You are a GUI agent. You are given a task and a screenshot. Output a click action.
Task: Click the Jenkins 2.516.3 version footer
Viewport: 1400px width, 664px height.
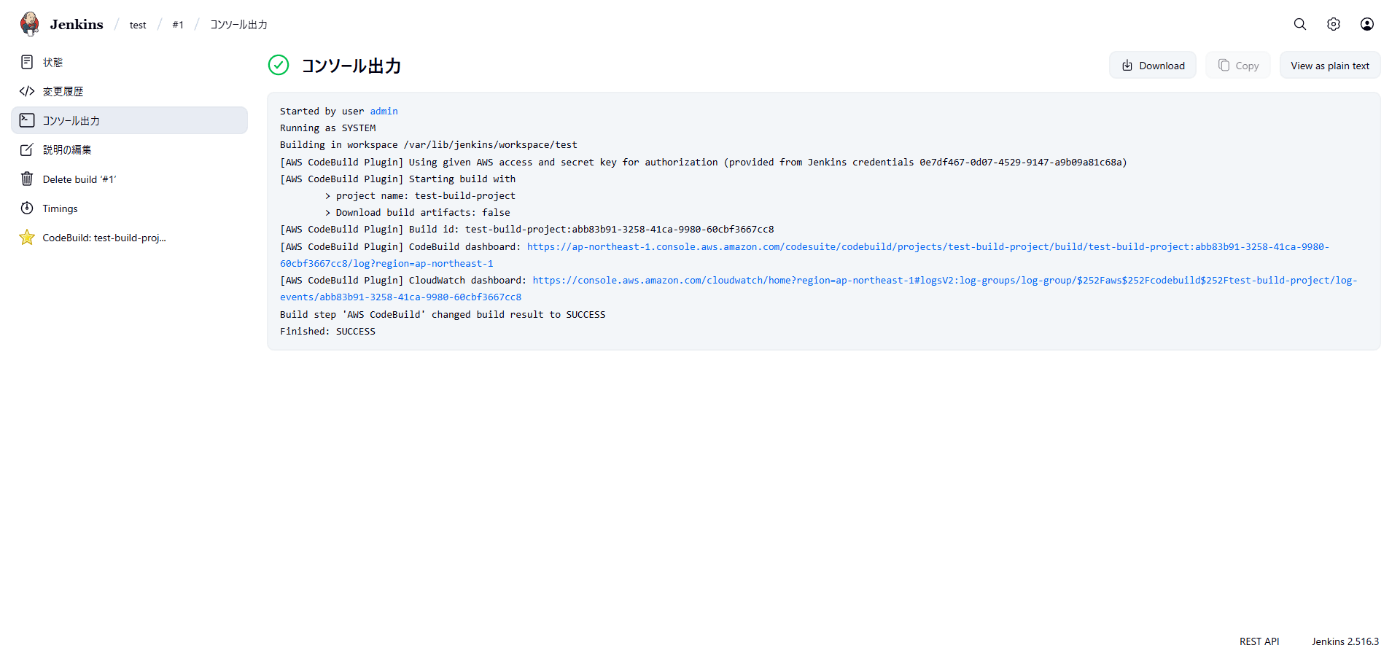pyautogui.click(x=1345, y=641)
